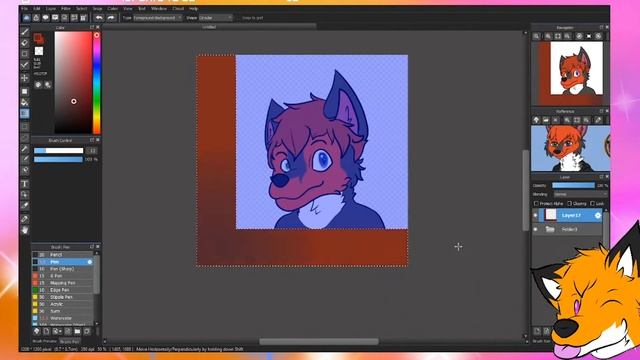The height and width of the screenshot is (360, 640).
Task: Select the Gradient tool
Action: [x=25, y=113]
